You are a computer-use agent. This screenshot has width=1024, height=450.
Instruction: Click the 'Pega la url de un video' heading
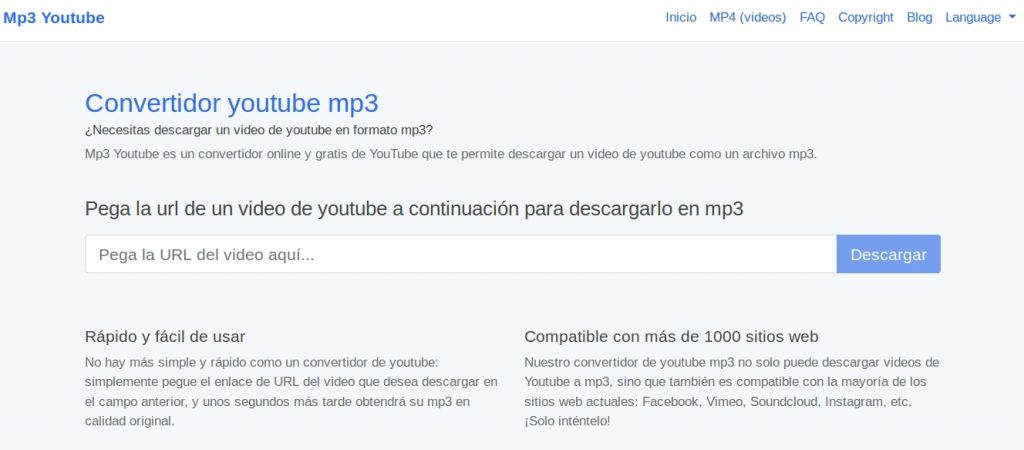point(414,209)
